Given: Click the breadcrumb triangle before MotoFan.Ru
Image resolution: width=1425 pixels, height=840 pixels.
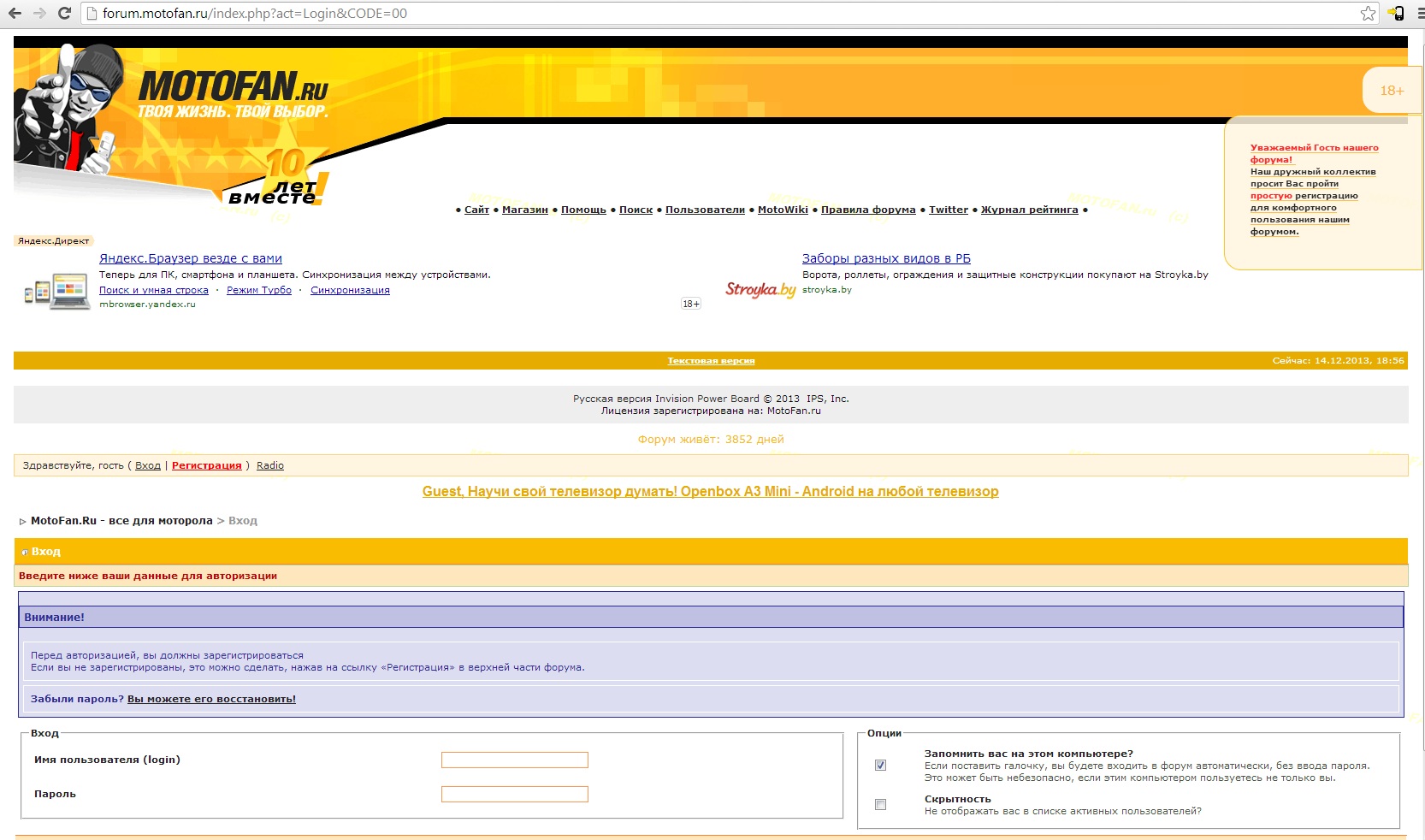Looking at the screenshot, I should [23, 521].
